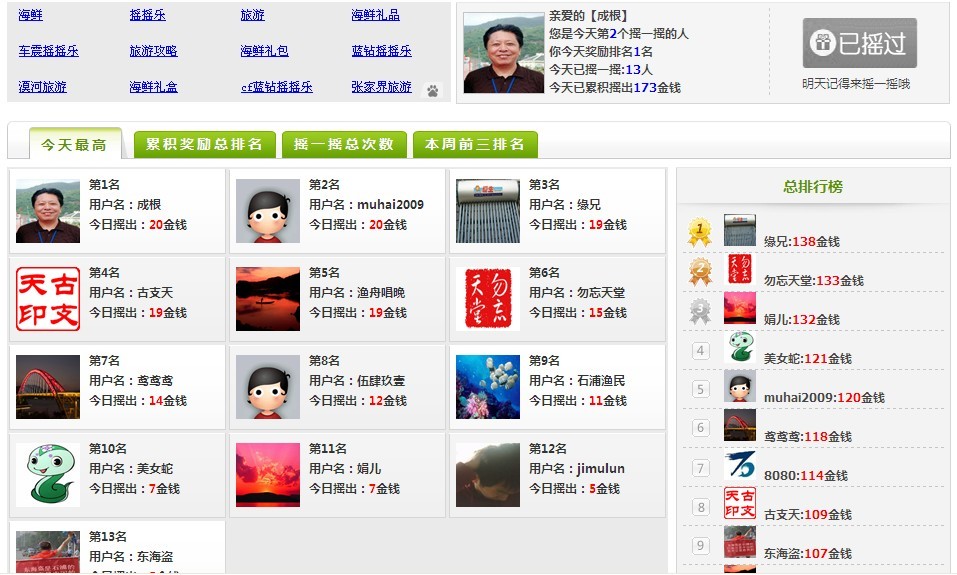Open the 累积奖励总排名 tab

(x=204, y=144)
